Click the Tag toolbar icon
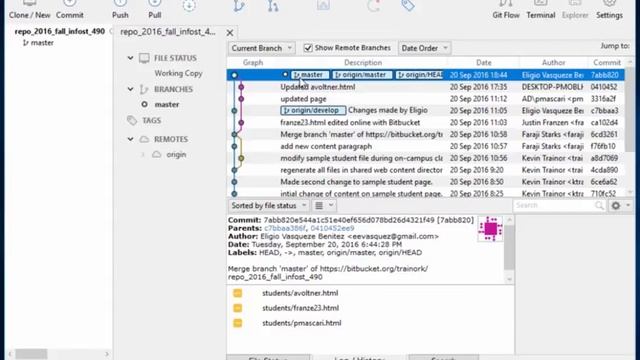The width and height of the screenshot is (640, 360). (408, 5)
